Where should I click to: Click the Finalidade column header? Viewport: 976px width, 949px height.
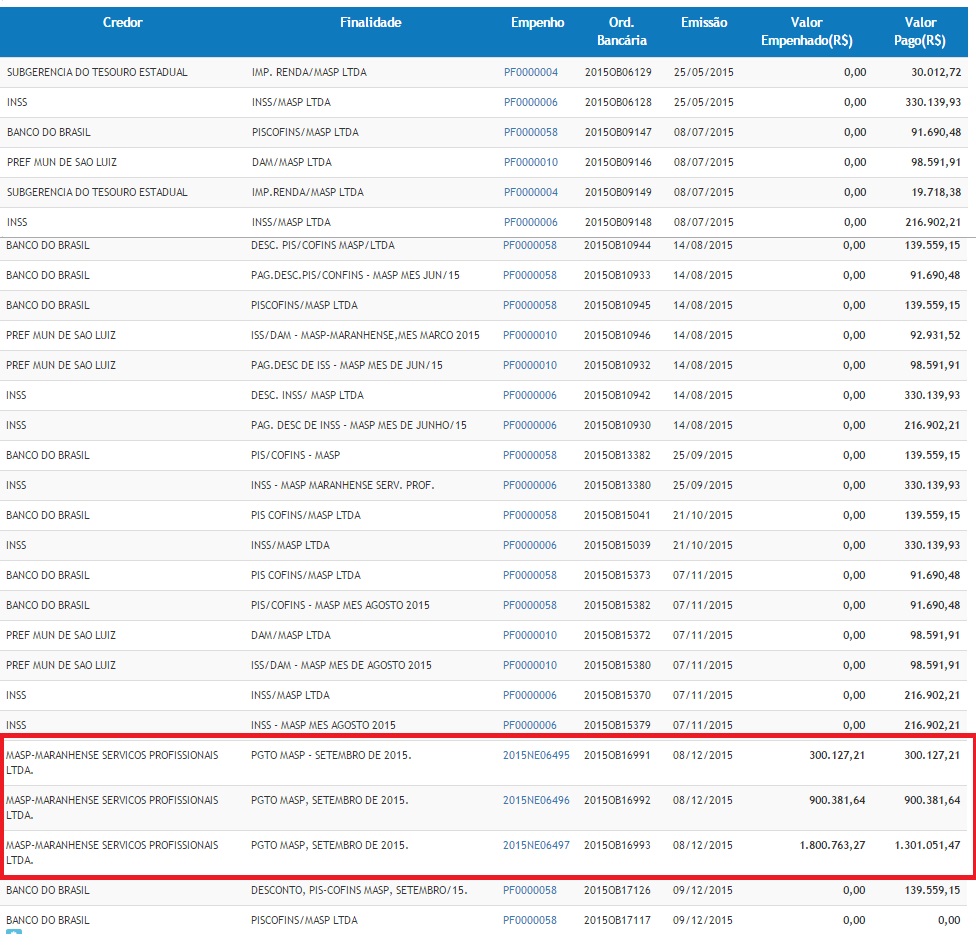point(370,23)
